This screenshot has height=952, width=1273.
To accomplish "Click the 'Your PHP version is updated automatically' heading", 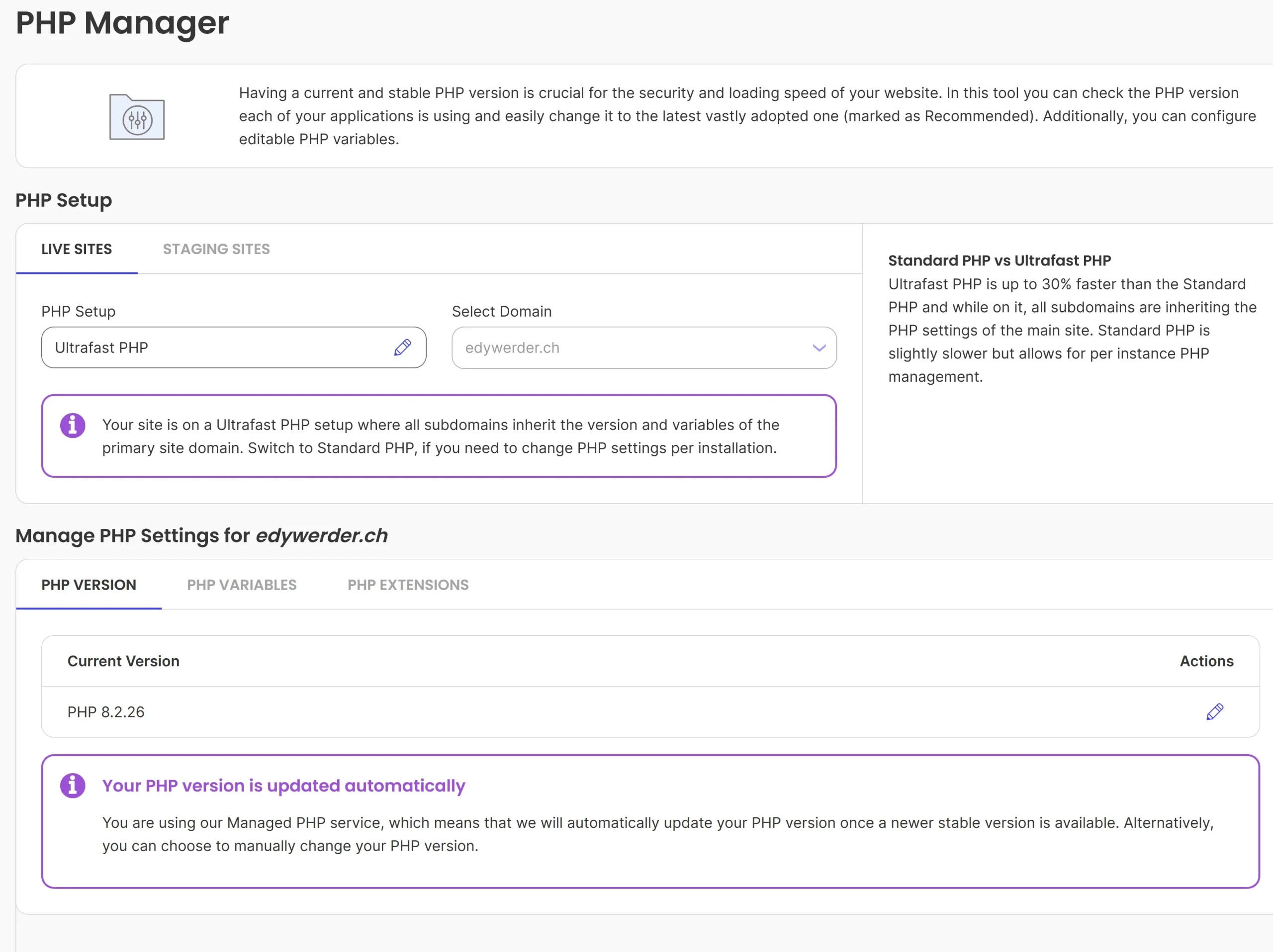I will (284, 786).
